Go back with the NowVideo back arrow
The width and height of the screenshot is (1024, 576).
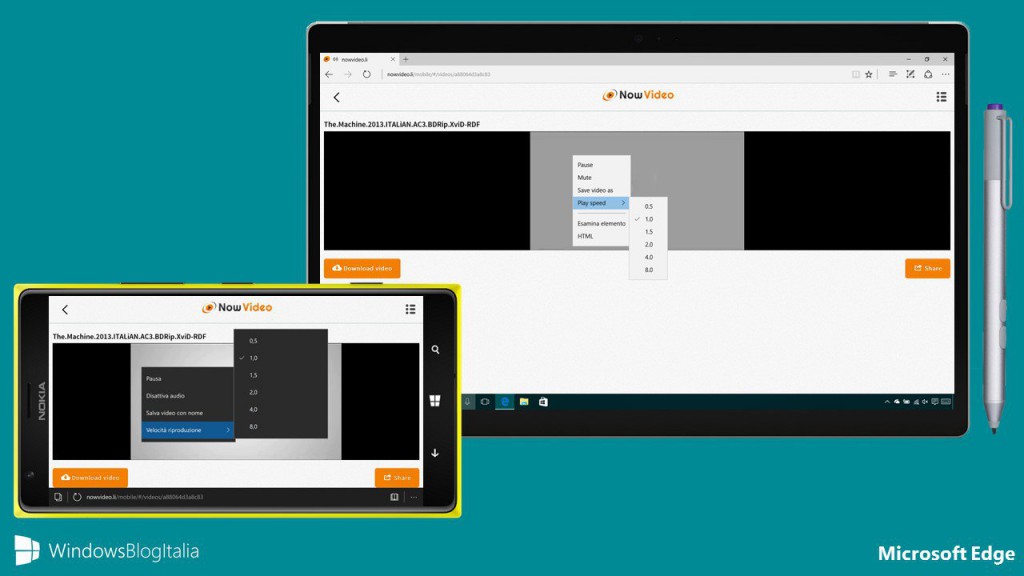pyautogui.click(x=336, y=97)
